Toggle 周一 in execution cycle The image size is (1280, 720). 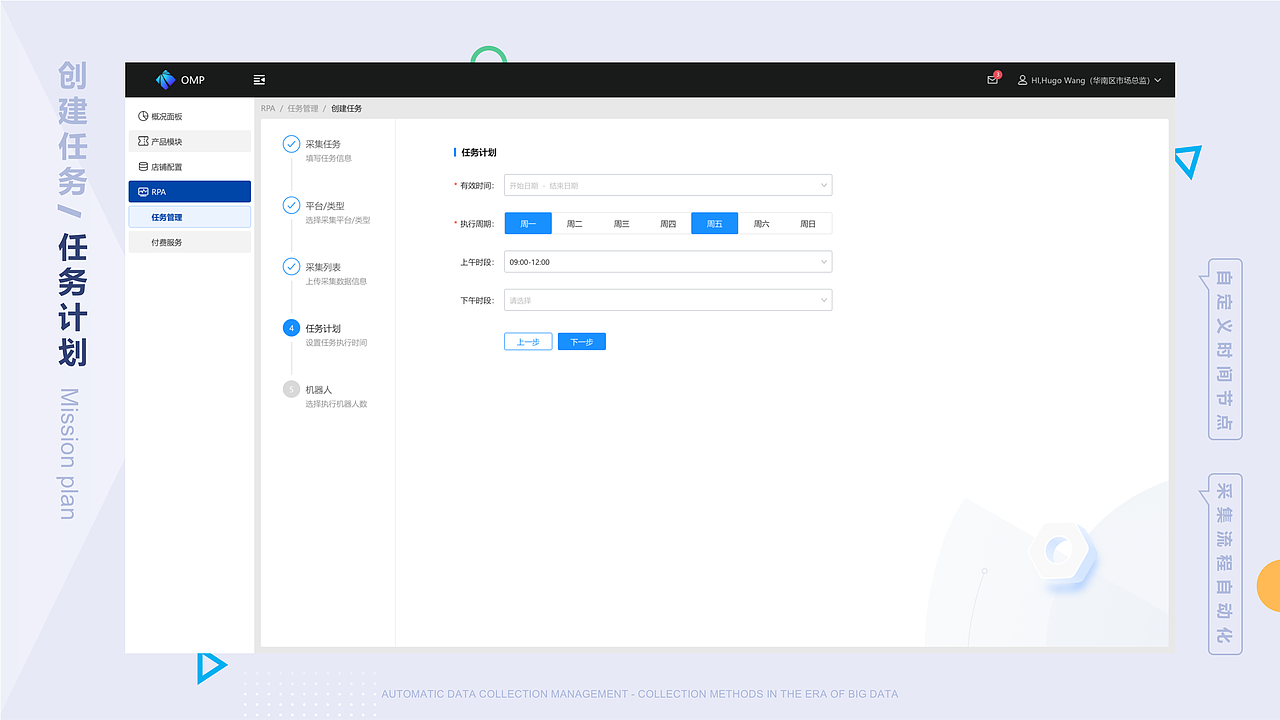click(528, 224)
